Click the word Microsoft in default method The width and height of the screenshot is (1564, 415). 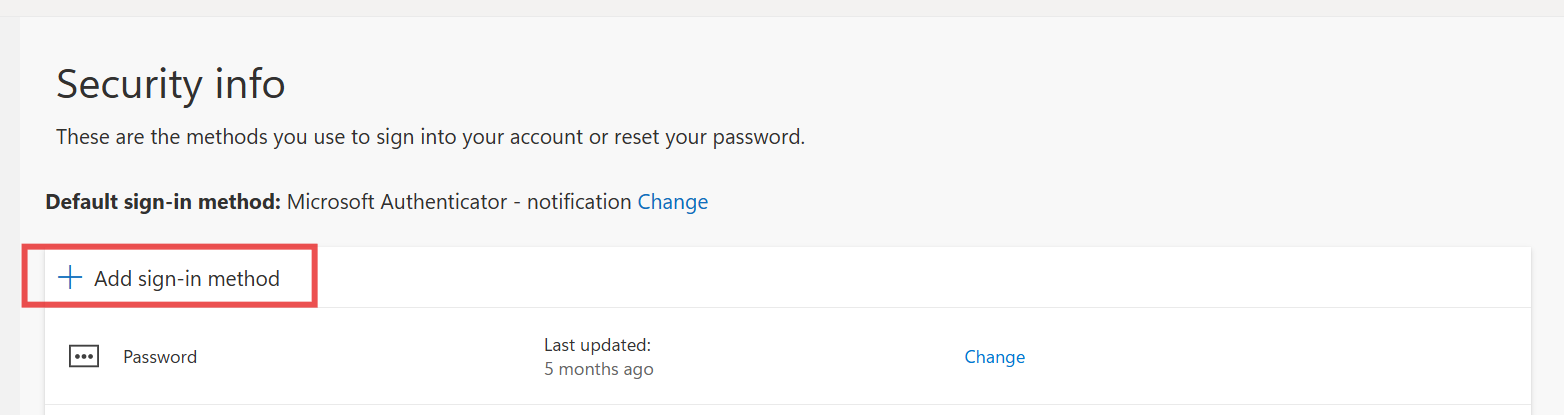pyautogui.click(x=331, y=202)
